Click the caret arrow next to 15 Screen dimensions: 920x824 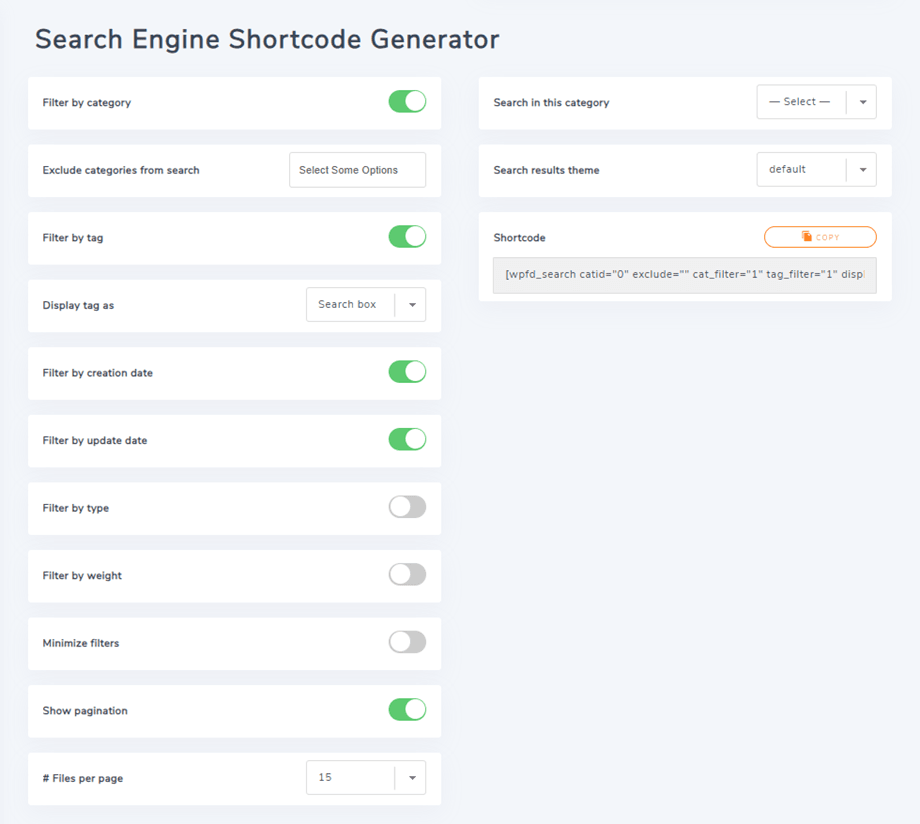412,778
